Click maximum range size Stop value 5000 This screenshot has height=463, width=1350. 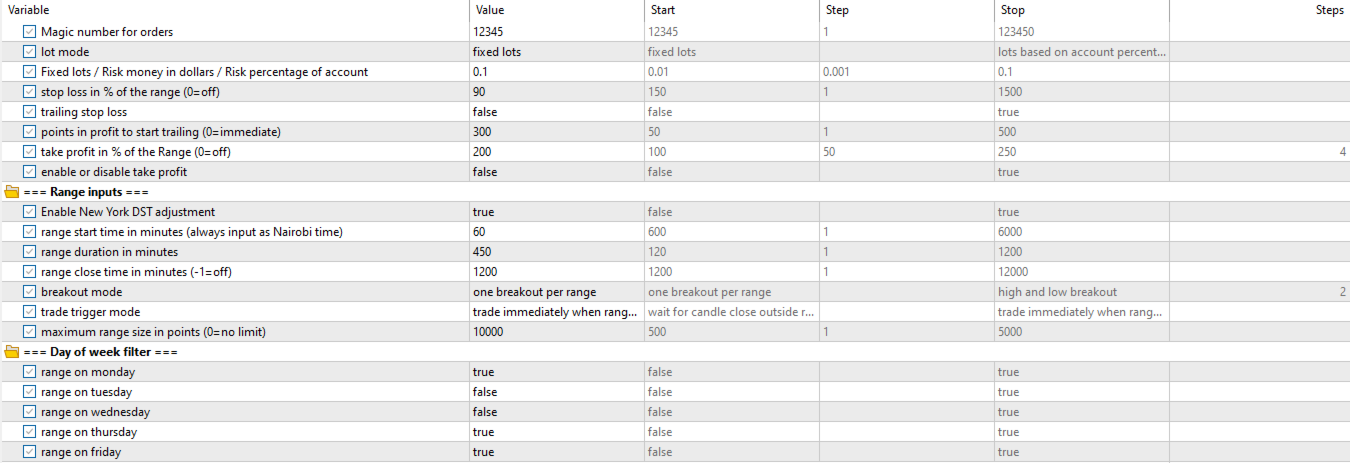click(1080, 332)
